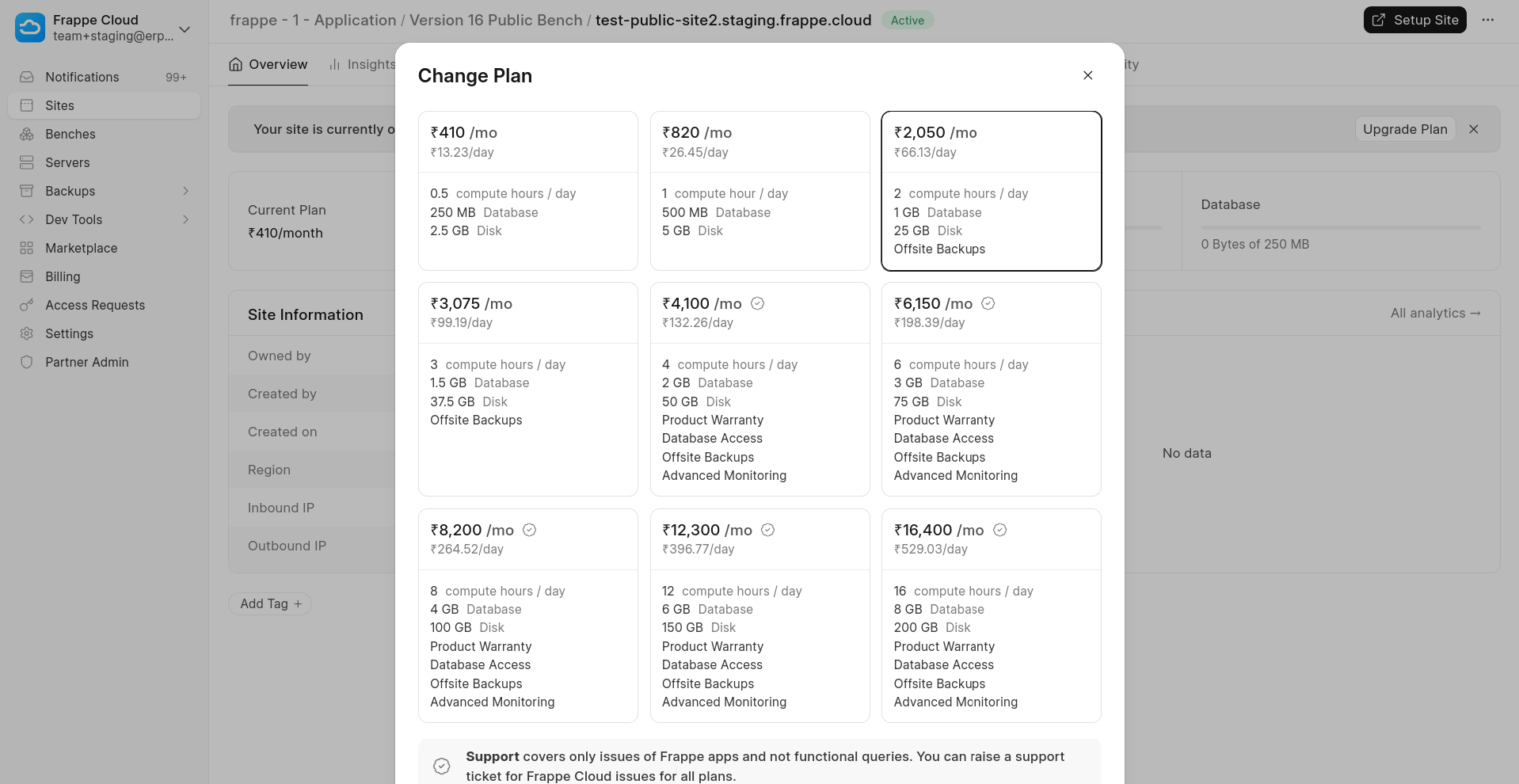
Task: Close the Change Plan dialog
Action: (1087, 75)
